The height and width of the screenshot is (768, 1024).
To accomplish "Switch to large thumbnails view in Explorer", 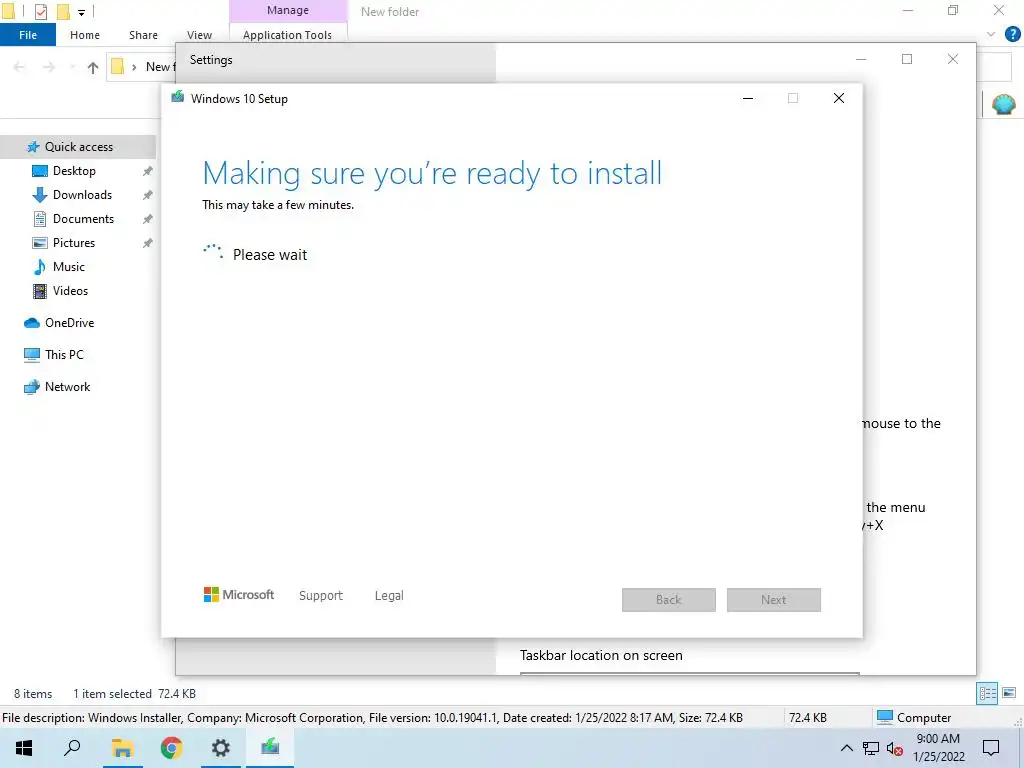I will 1010,694.
